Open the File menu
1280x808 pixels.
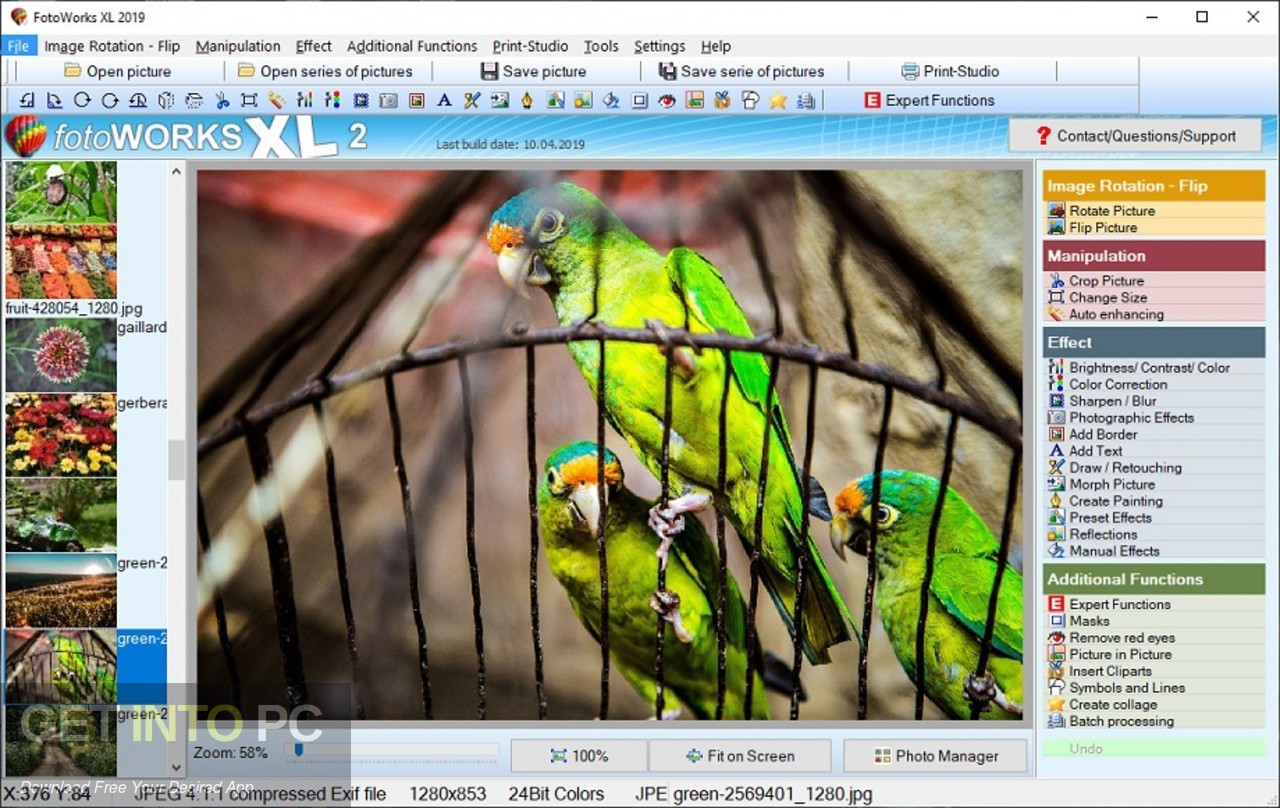[x=18, y=46]
